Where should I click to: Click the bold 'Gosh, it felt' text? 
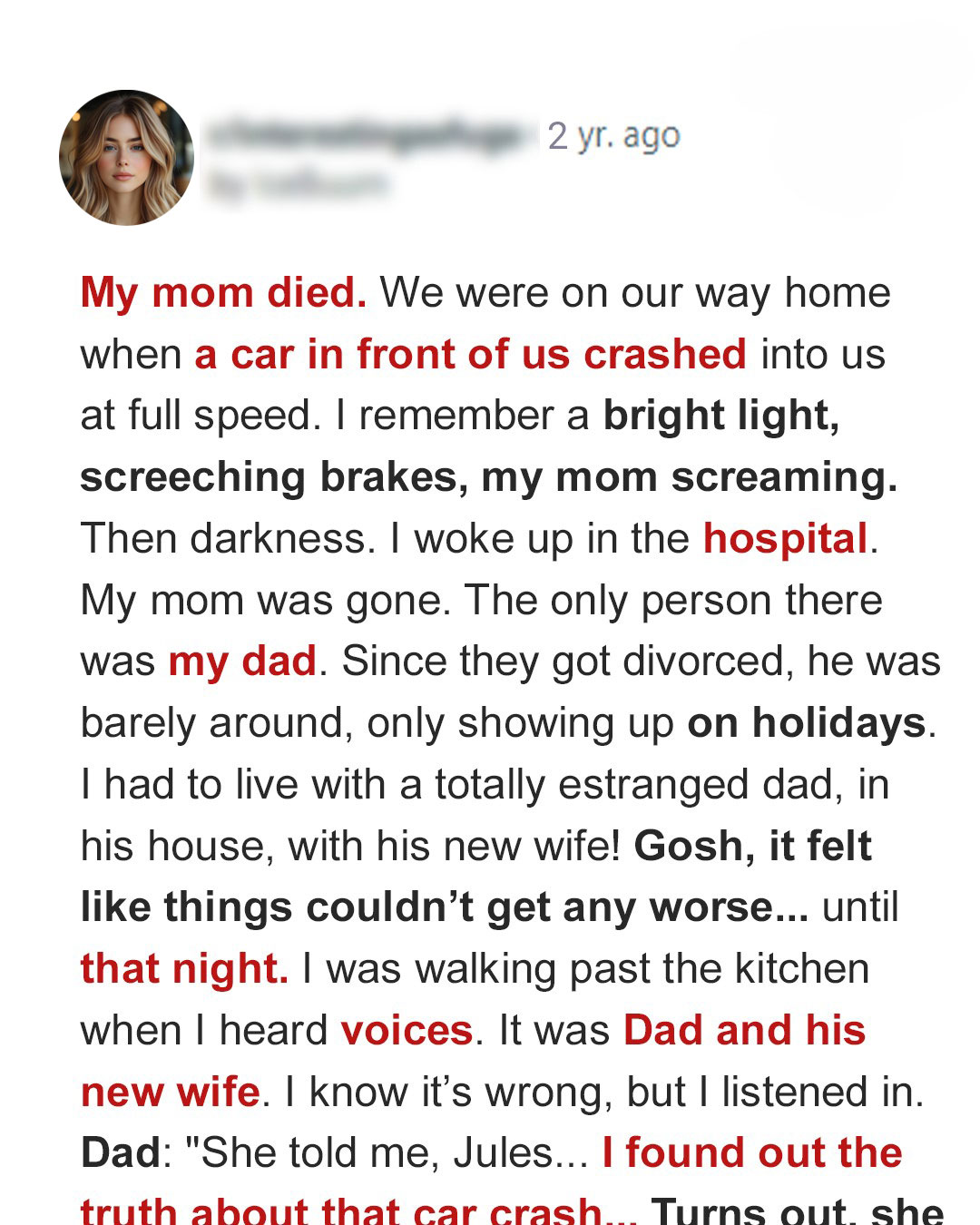coord(753,846)
